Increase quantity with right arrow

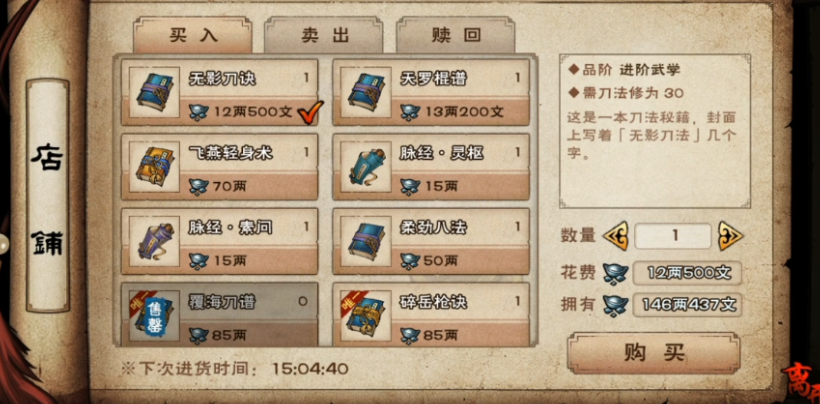(x=730, y=236)
